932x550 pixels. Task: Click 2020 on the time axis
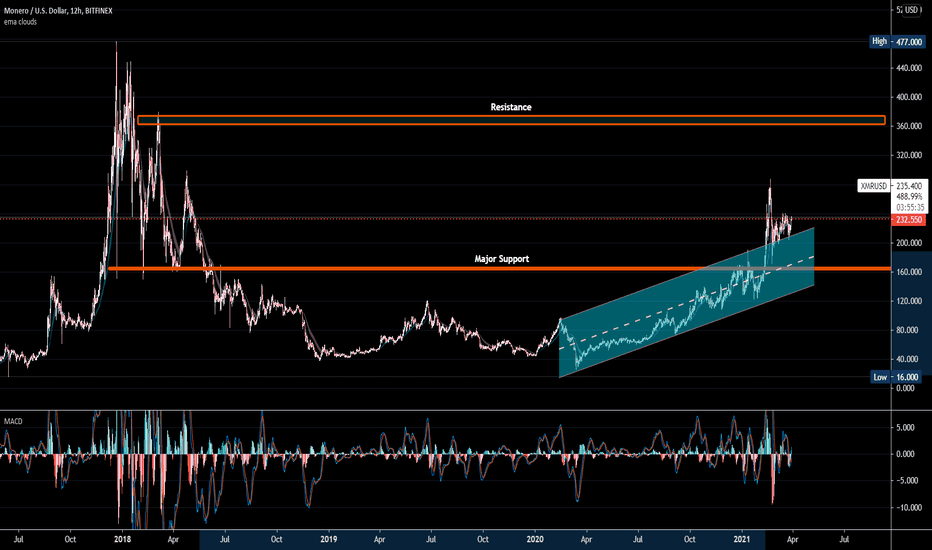coord(535,539)
